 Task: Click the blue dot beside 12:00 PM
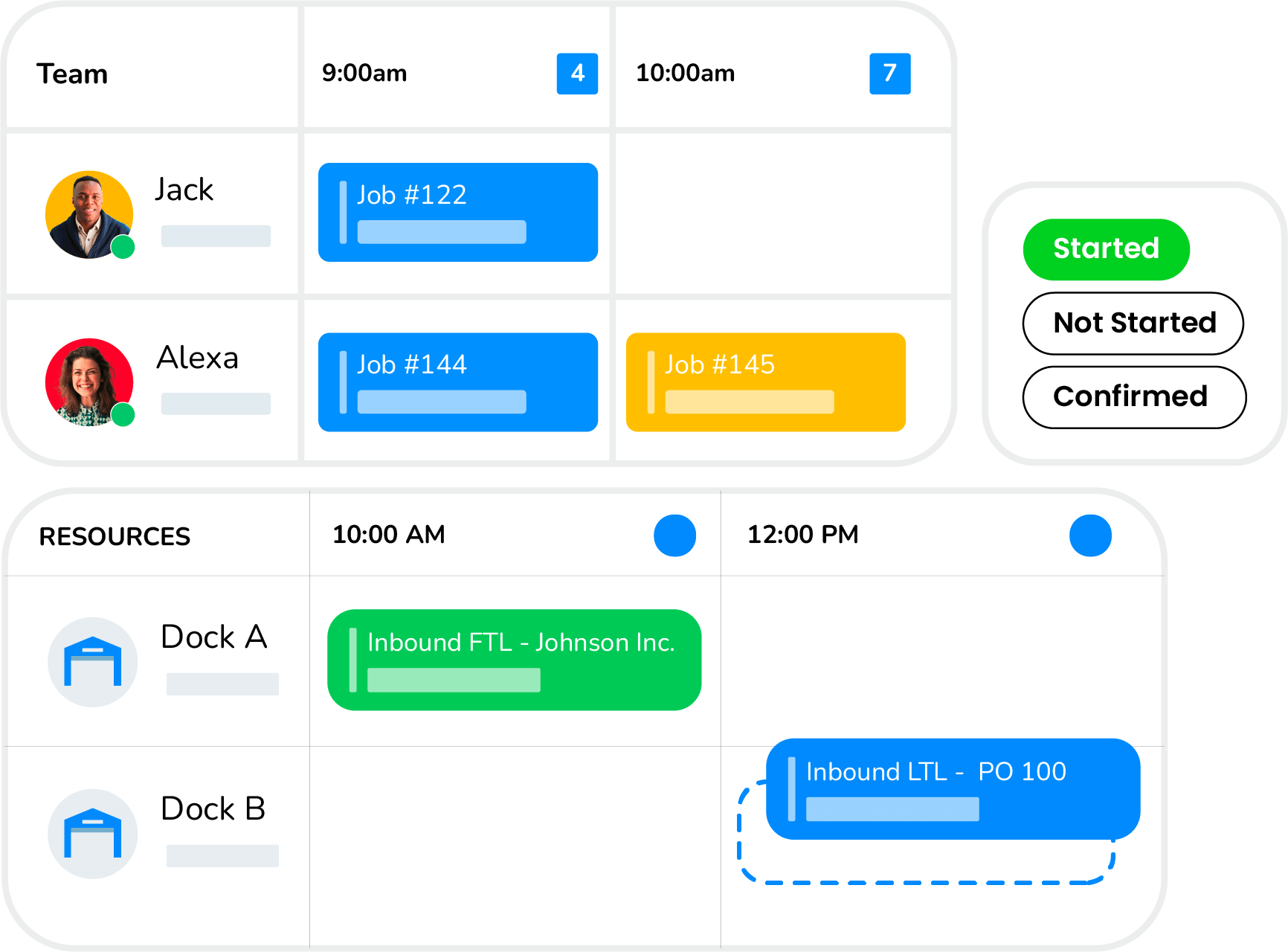point(1090,535)
